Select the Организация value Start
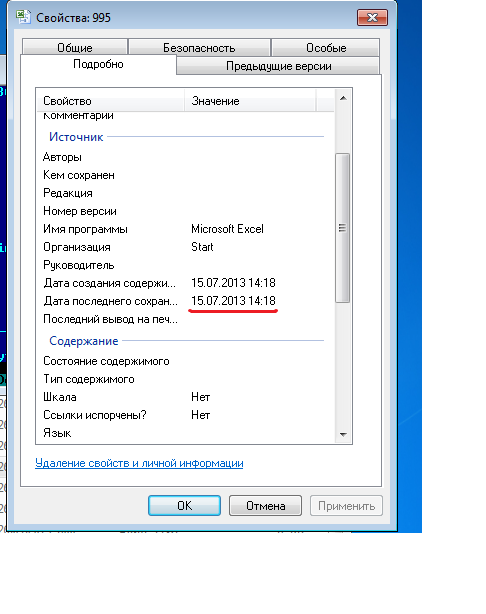The width and height of the screenshot is (486, 614). pyautogui.click(x=202, y=247)
